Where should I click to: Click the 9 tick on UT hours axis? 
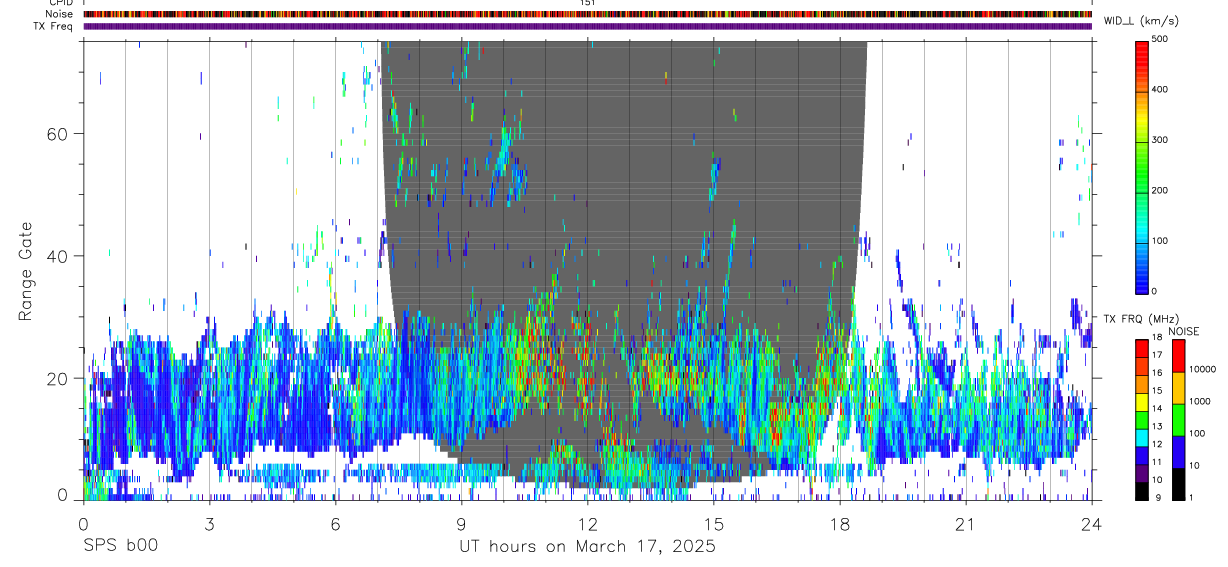tap(461, 523)
